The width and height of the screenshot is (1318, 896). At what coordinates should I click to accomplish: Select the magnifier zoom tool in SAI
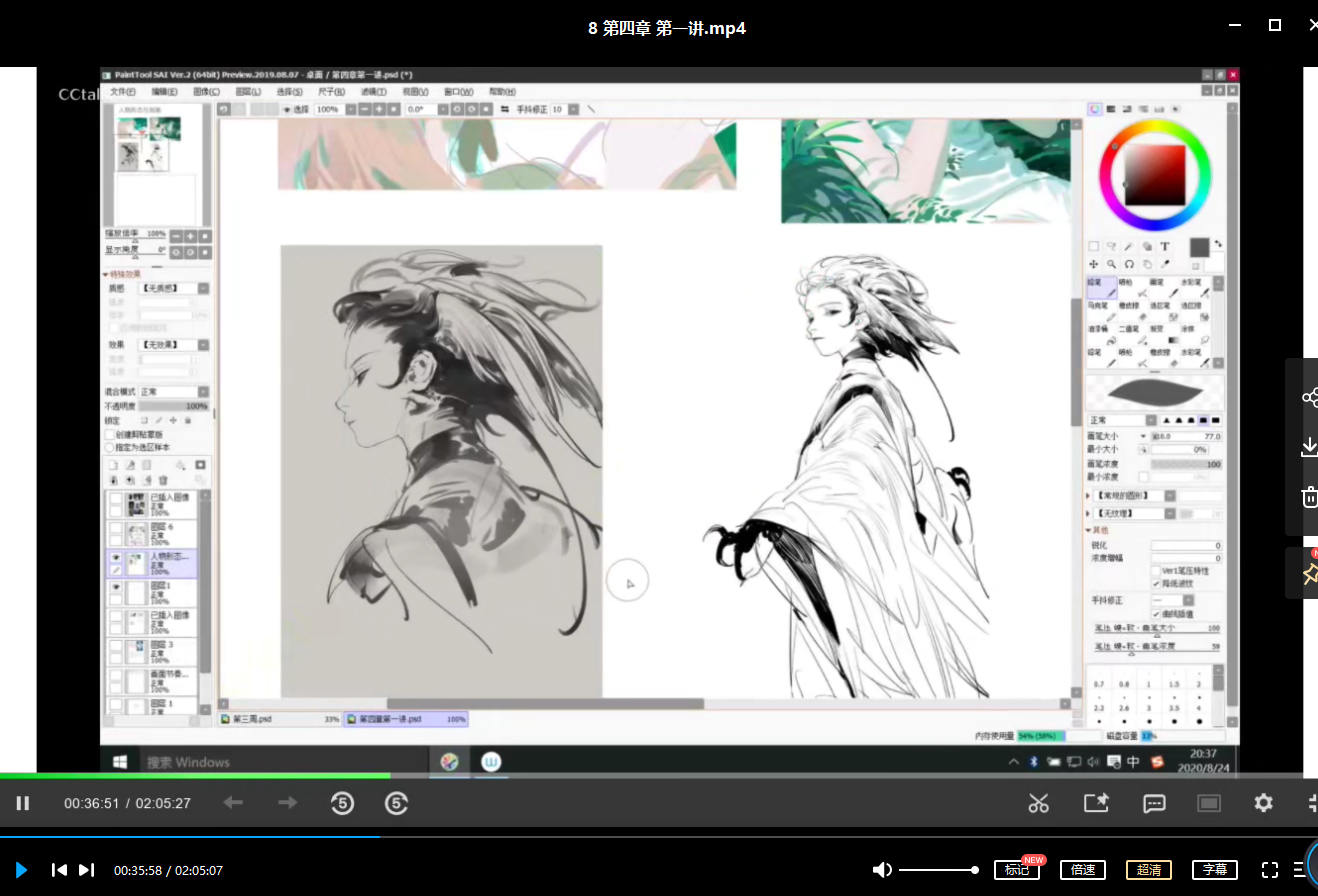[1111, 264]
